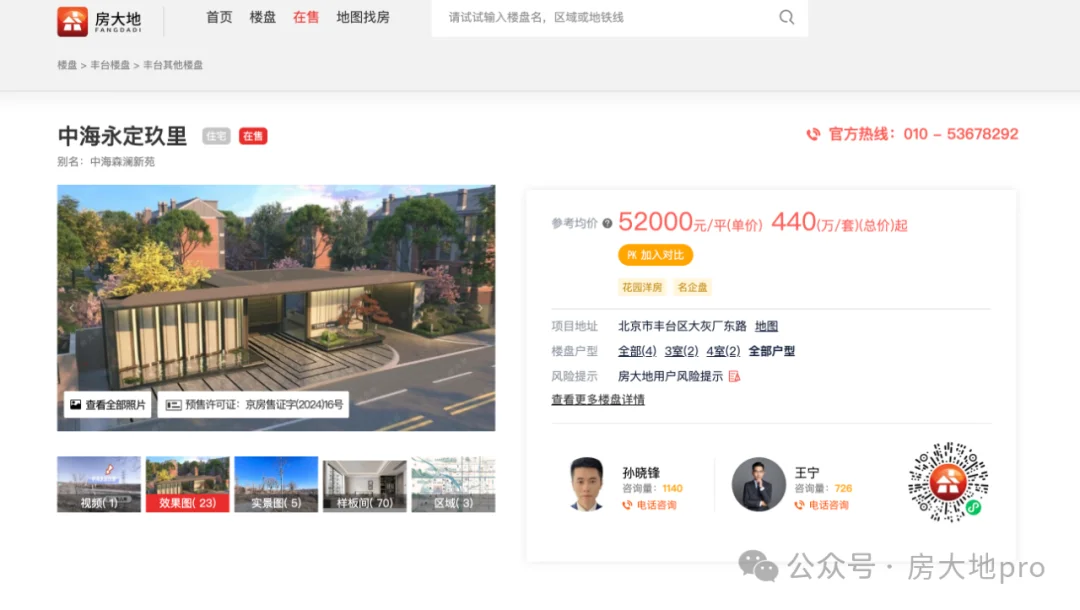Open the 样板间(70) thumbnail
Image resolution: width=1080 pixels, height=610 pixels.
(364, 484)
